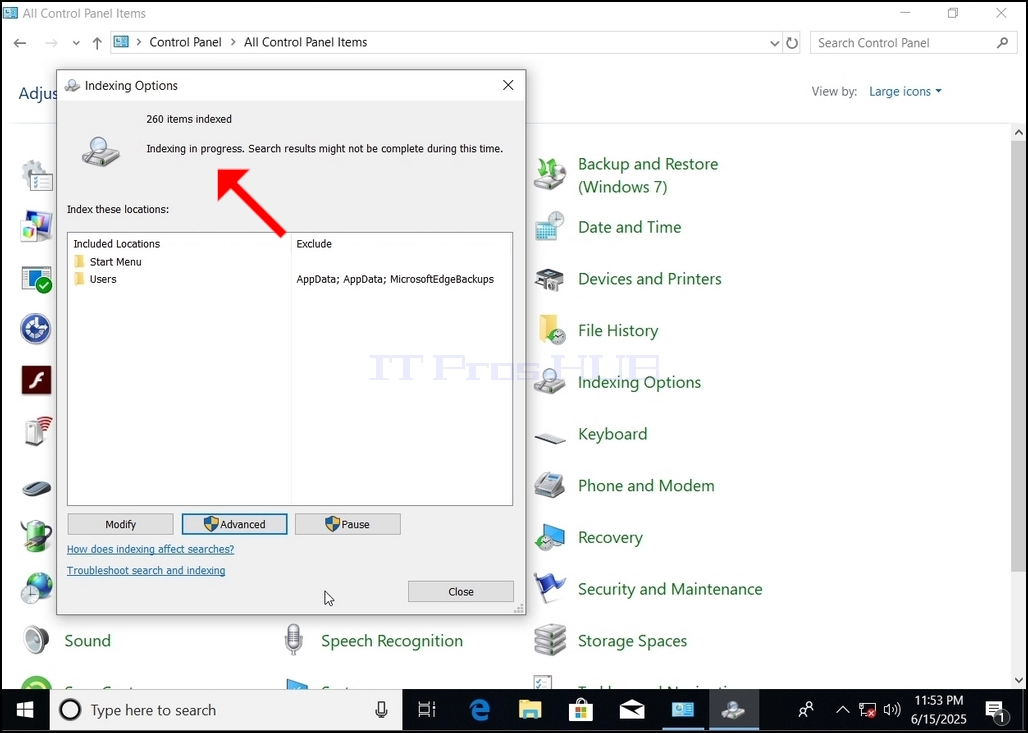The height and width of the screenshot is (733, 1028).
Task: Open 'How does indexing affect searches?' link
Action: coord(150,549)
